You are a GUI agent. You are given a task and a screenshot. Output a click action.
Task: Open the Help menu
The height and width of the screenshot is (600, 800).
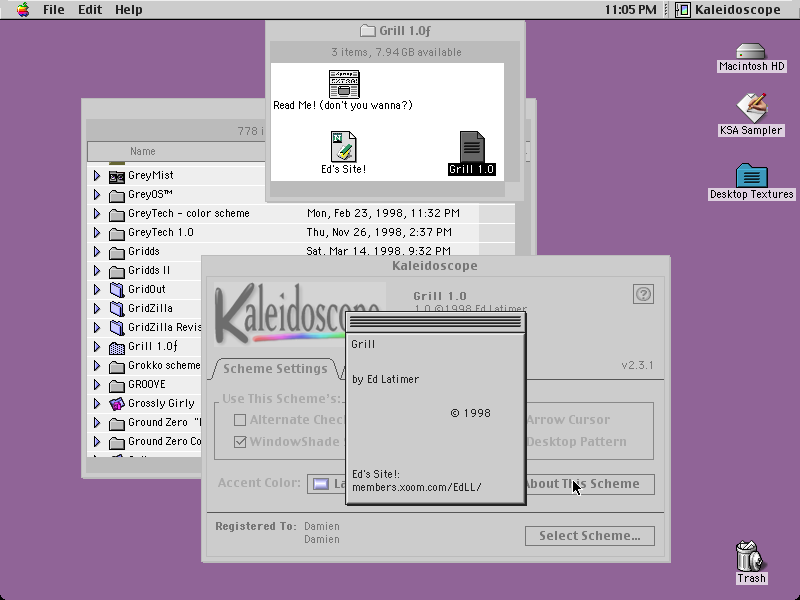129,9
